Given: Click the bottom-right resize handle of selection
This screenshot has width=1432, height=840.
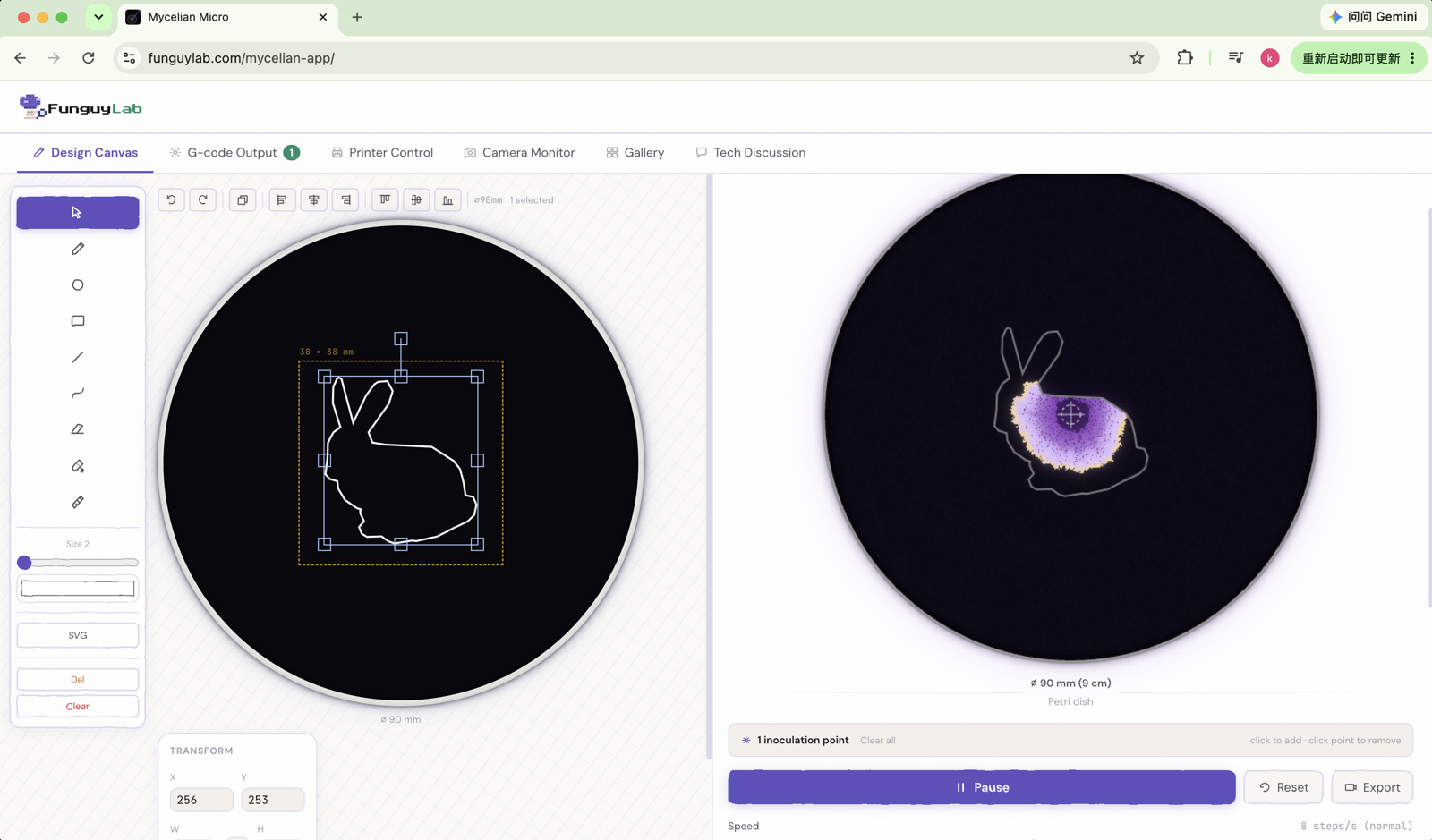Looking at the screenshot, I should pos(477,544).
